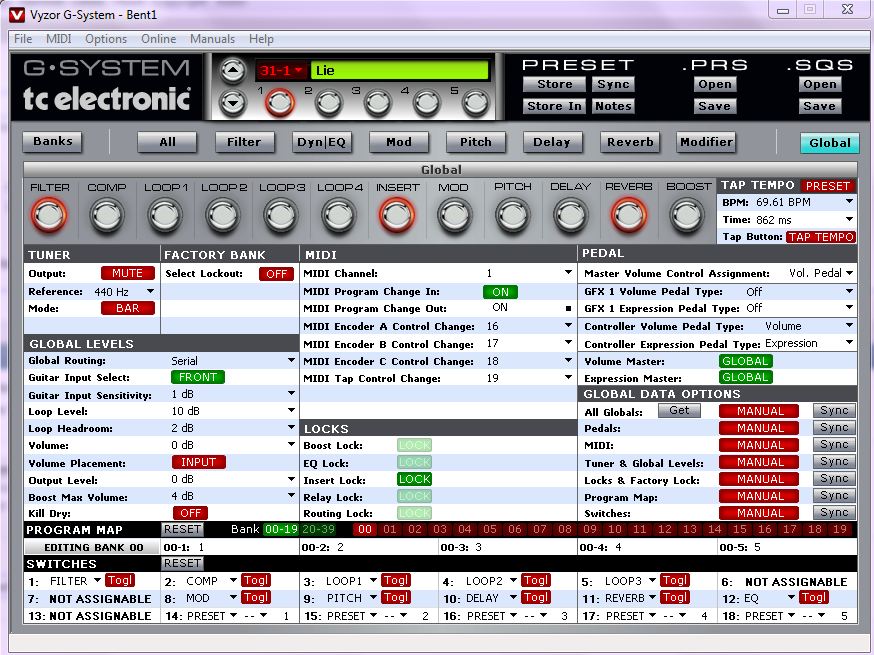Toggle the FILTER effect knob
874x655 pixels.
pyautogui.click(x=49, y=215)
